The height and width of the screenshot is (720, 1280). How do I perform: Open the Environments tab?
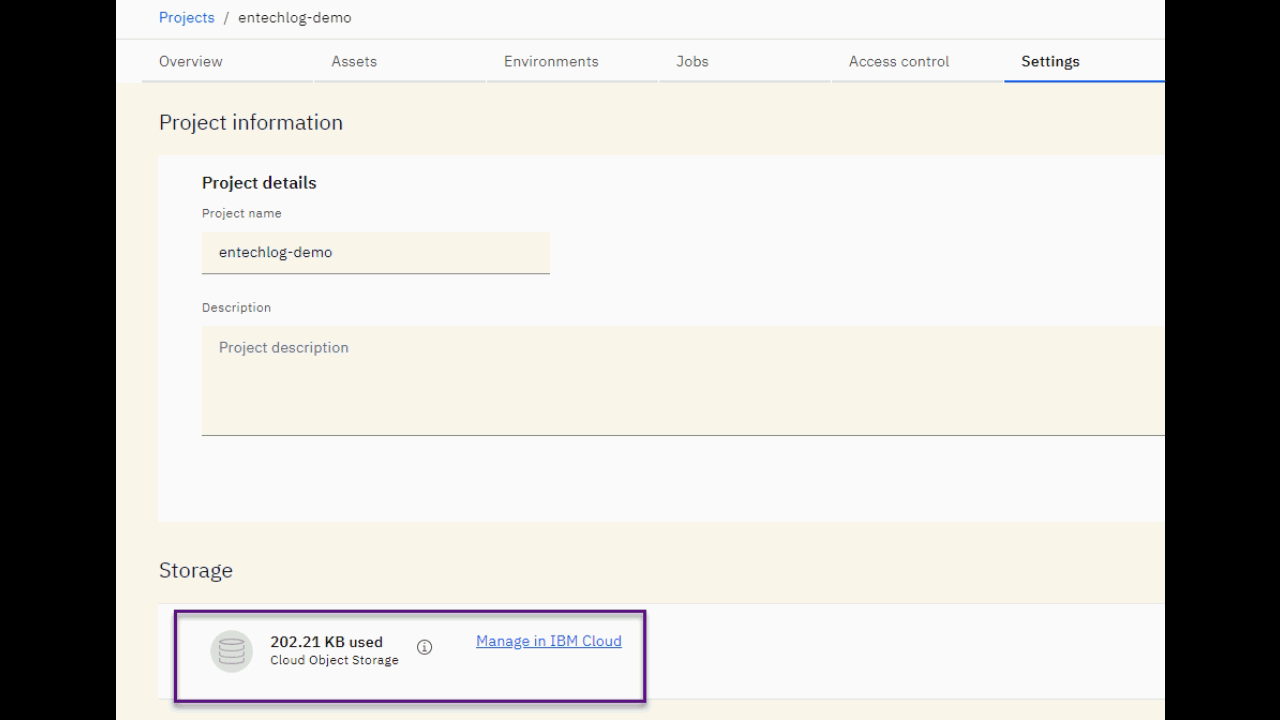click(551, 61)
